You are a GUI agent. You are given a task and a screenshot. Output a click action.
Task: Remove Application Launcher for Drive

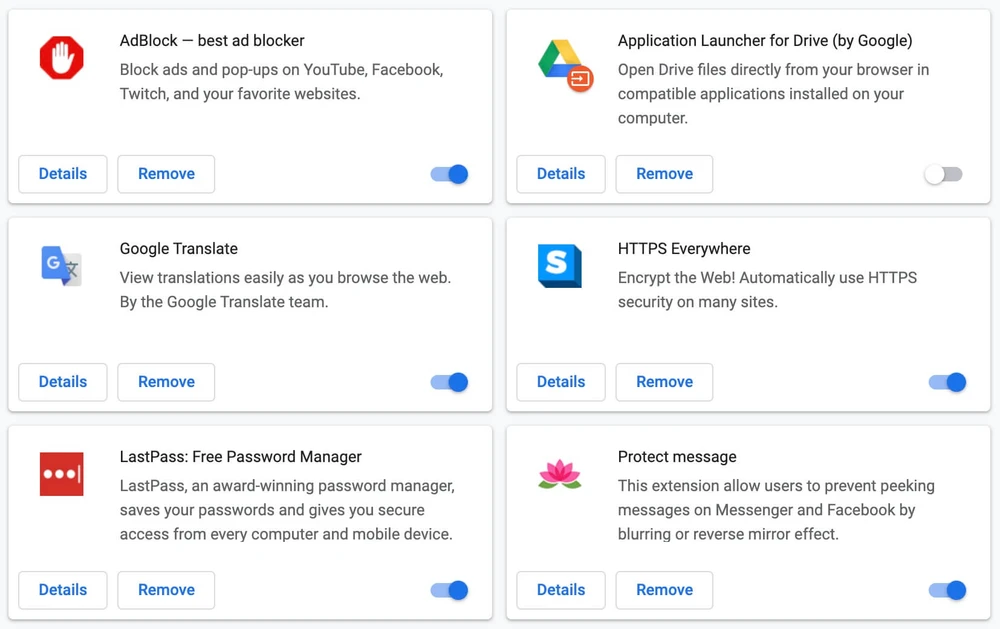(x=664, y=174)
